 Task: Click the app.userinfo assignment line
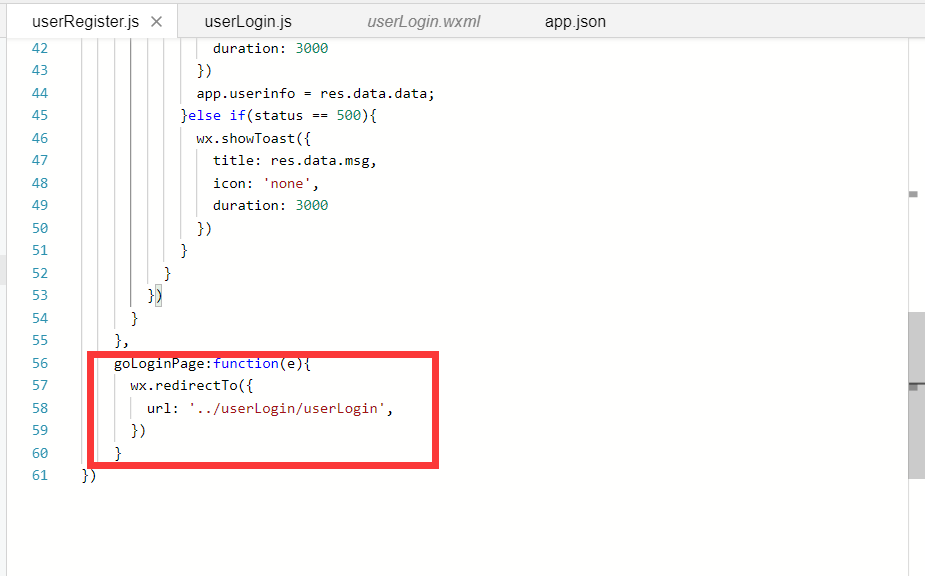(x=316, y=93)
